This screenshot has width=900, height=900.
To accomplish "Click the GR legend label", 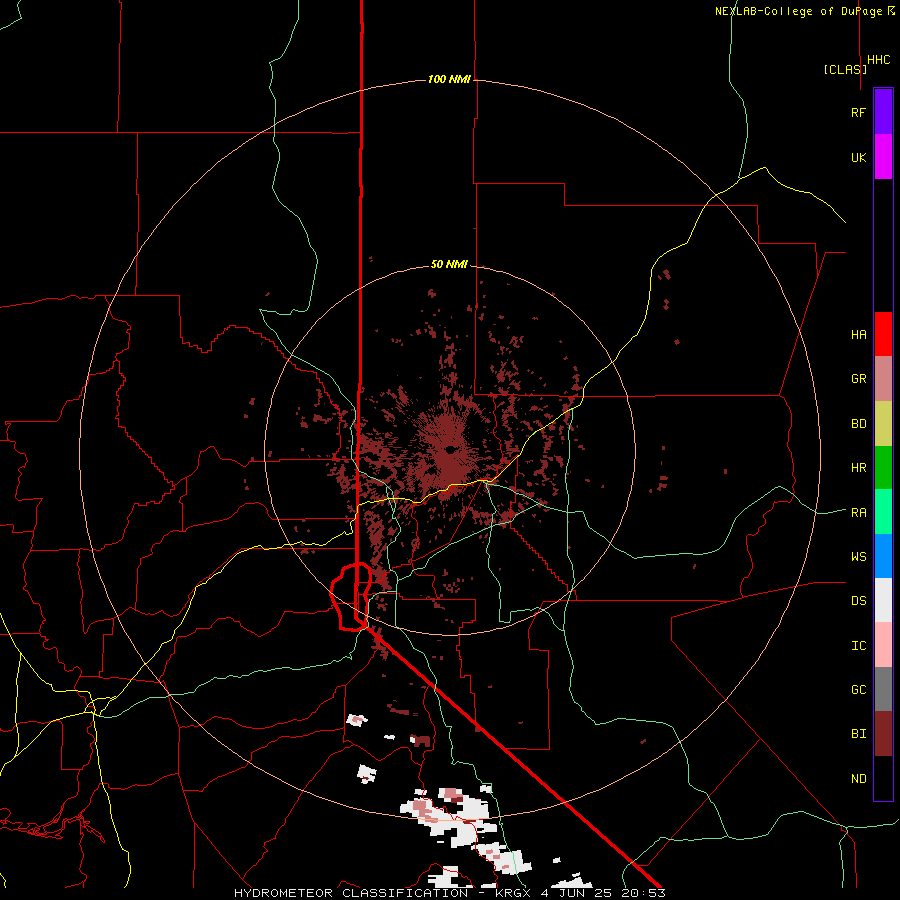I will tap(858, 379).
